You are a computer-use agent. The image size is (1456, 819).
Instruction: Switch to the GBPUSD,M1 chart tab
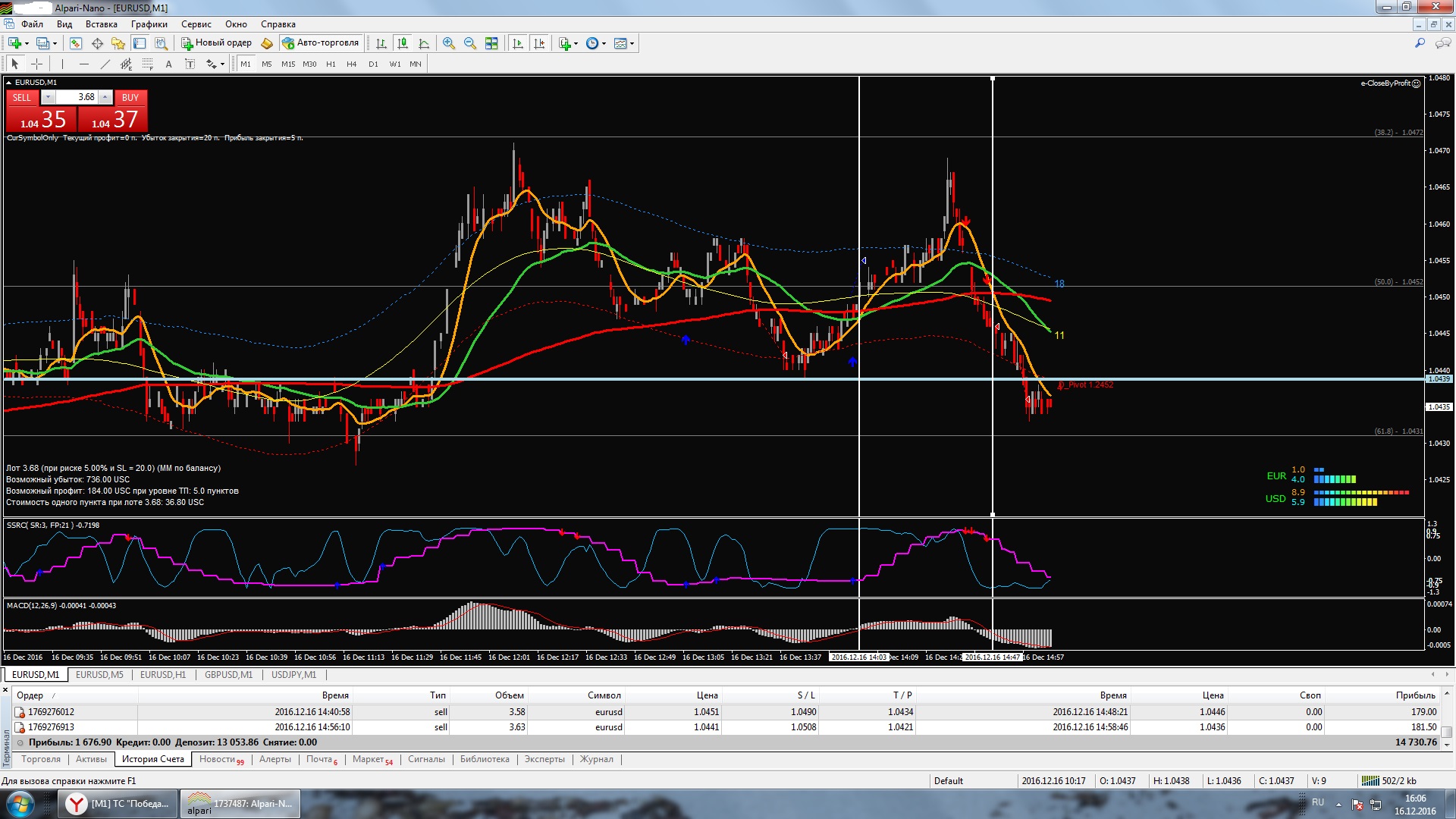coord(228,674)
